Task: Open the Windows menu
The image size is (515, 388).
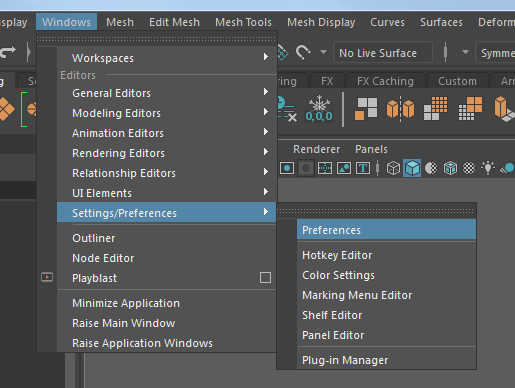Action: click(x=66, y=22)
